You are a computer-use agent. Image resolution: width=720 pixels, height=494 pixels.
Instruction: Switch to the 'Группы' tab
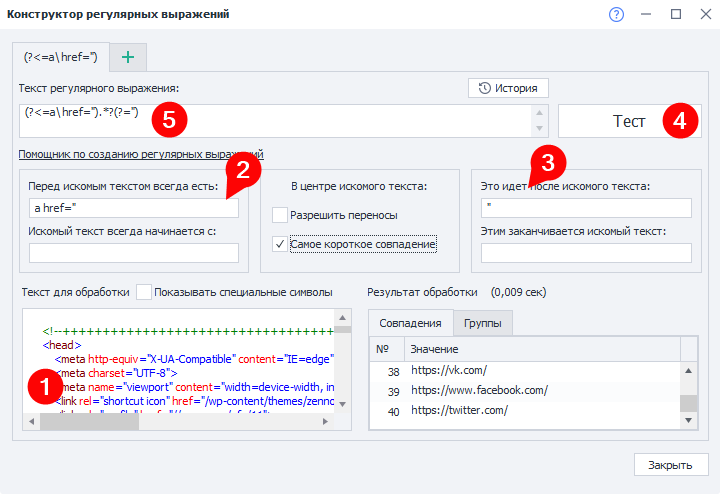(485, 323)
